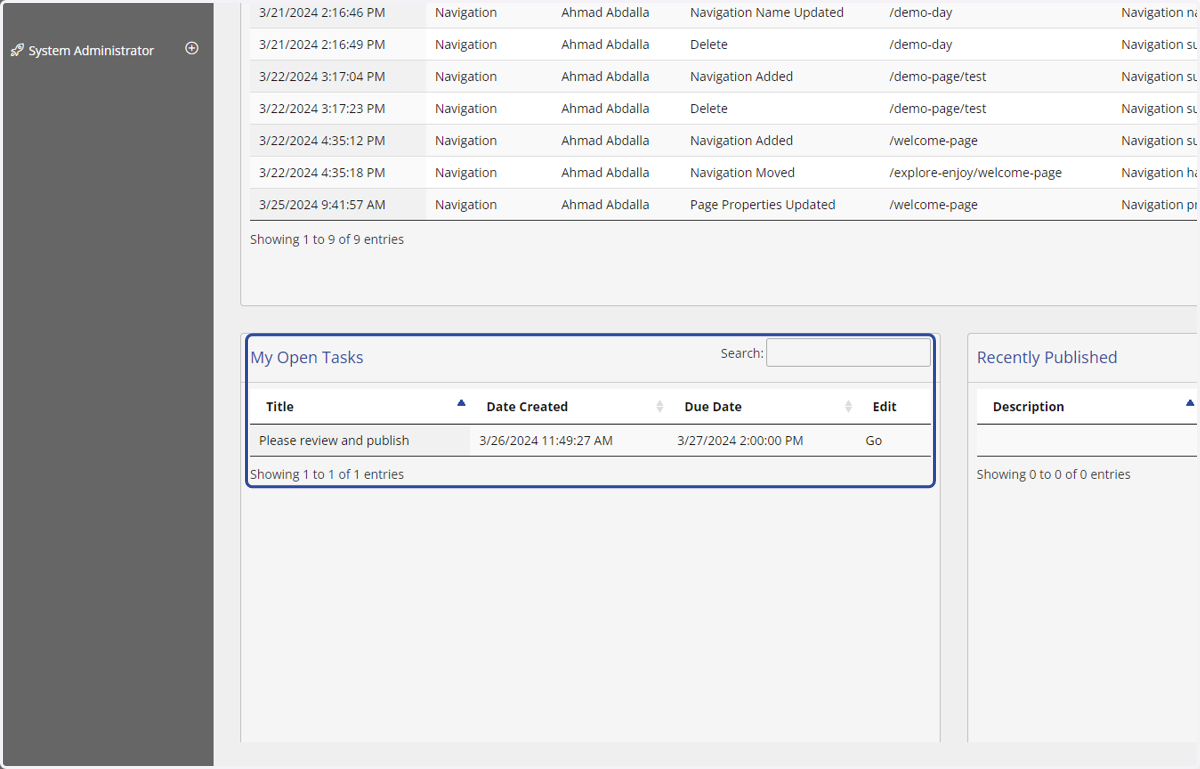Click the My Open Tasks heading
The image size is (1200, 769).
307,357
